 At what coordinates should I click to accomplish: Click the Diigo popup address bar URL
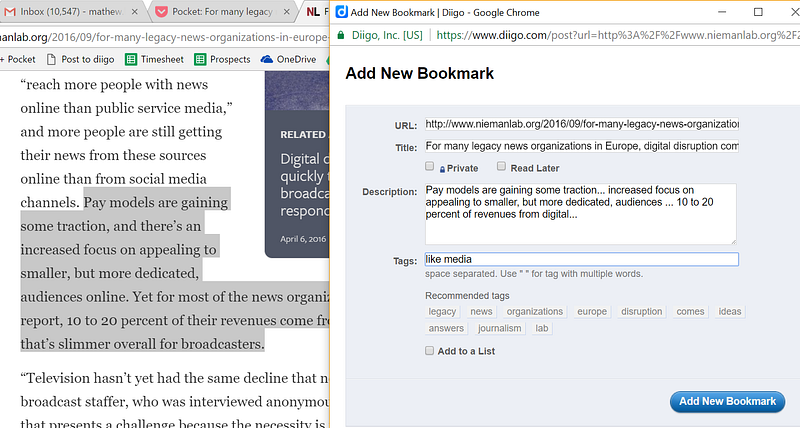click(617, 35)
